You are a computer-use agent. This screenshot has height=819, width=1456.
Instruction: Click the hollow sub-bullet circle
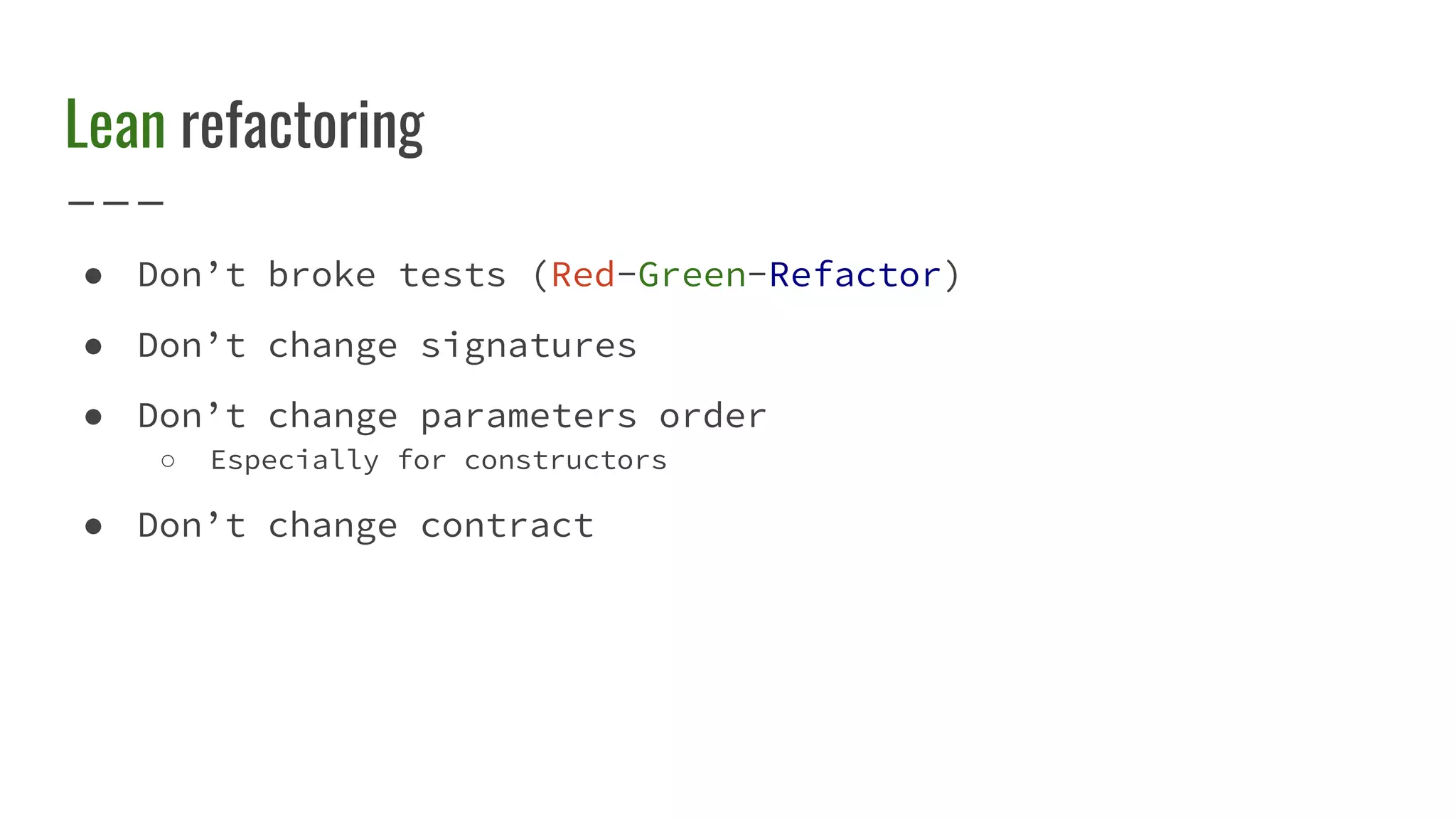click(x=168, y=461)
